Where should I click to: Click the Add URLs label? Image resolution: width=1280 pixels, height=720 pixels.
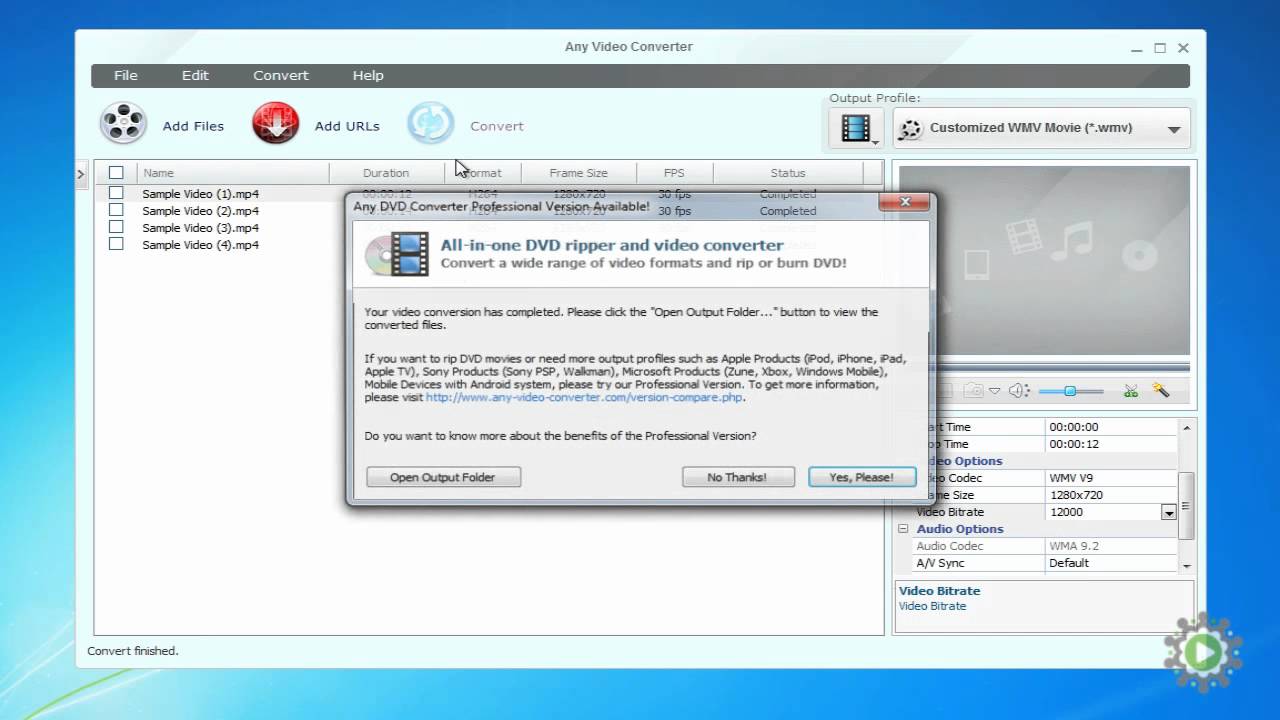point(347,126)
